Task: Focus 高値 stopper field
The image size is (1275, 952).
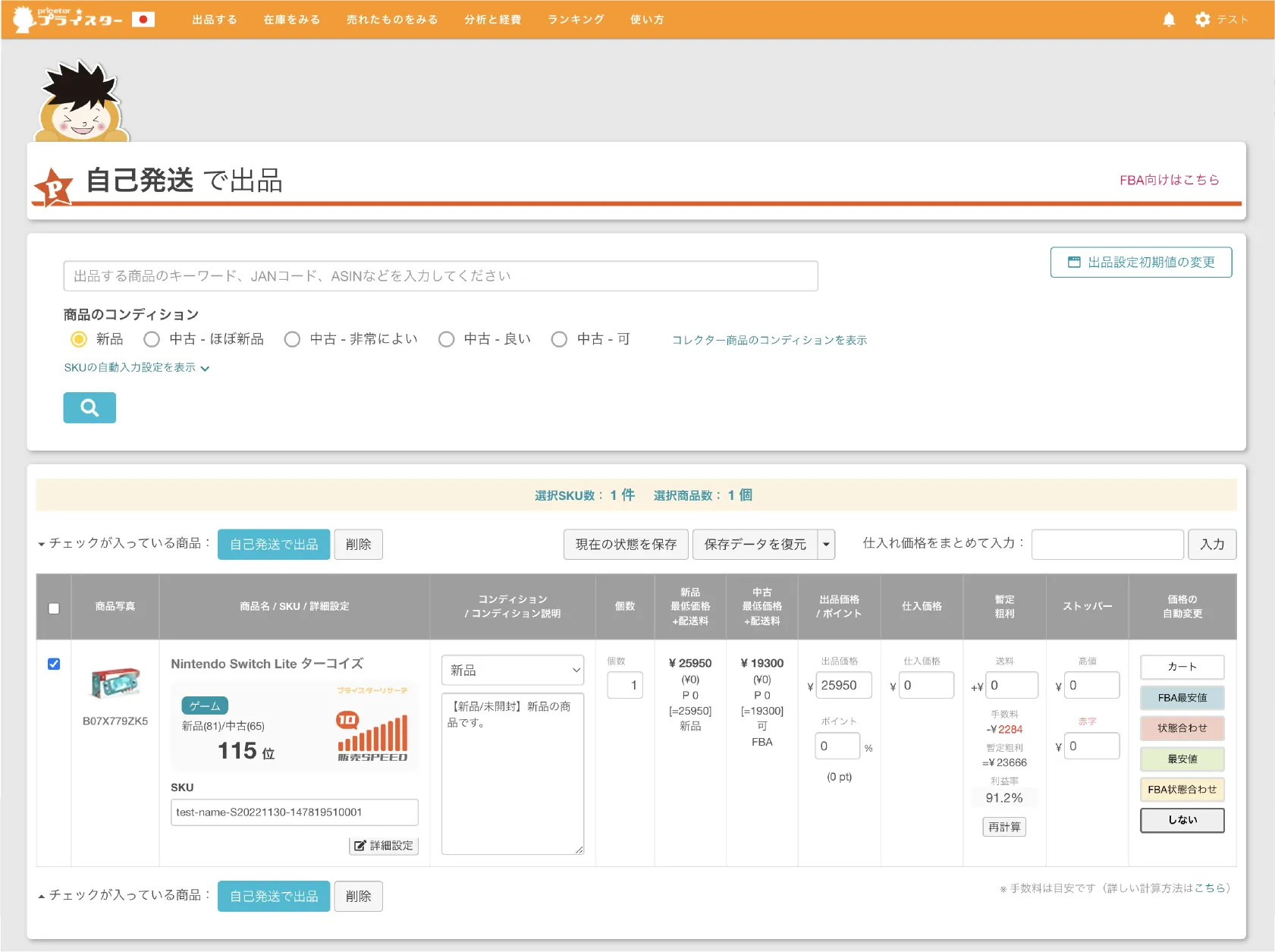Action: click(x=1092, y=685)
